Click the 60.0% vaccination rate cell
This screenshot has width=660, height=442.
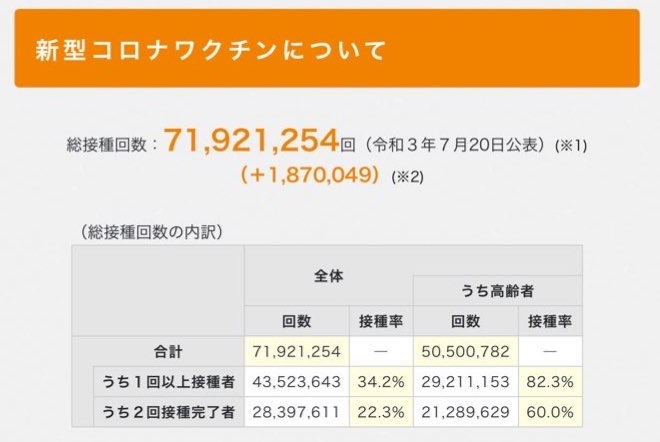[549, 410]
